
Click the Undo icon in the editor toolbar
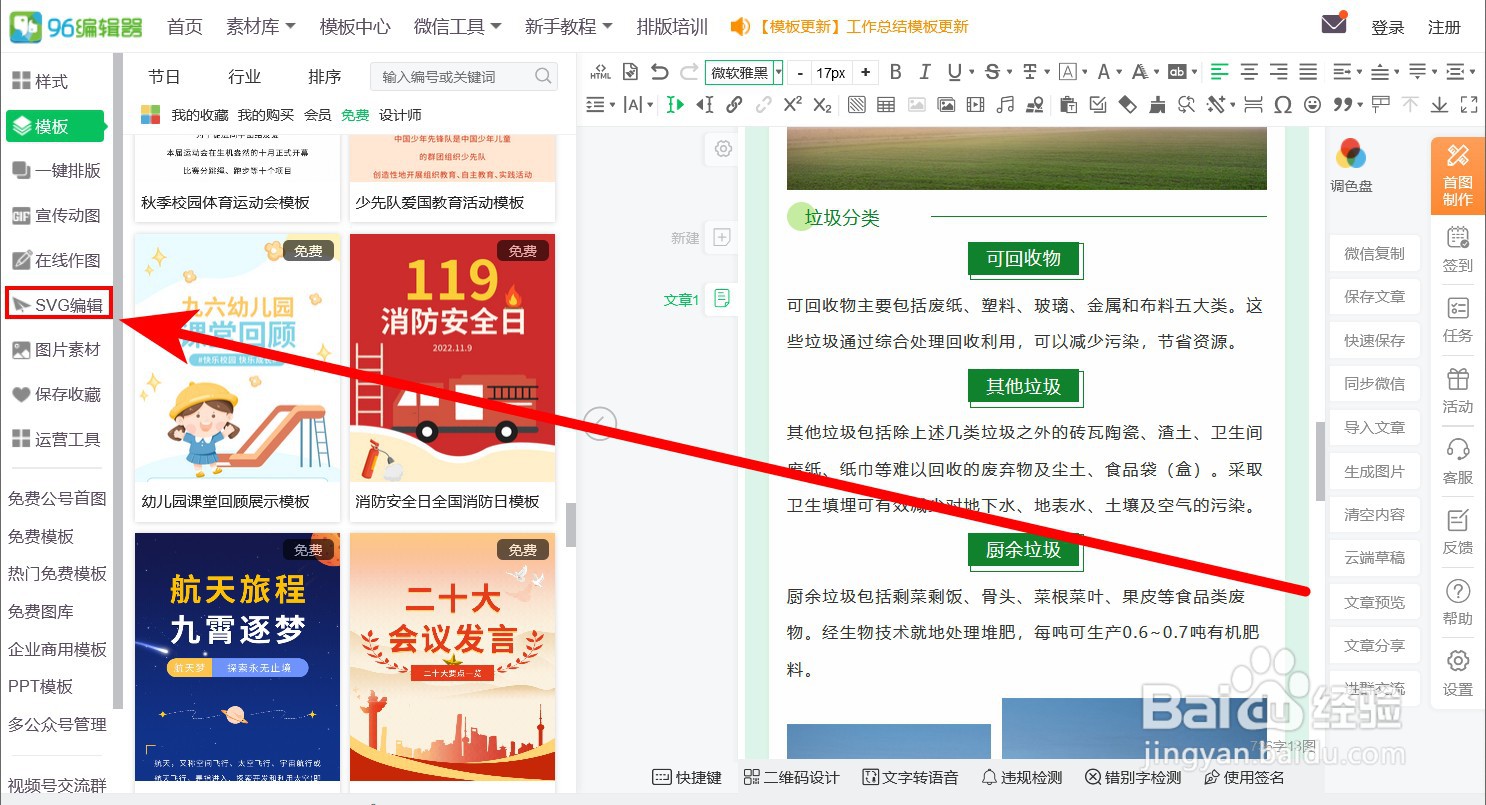point(659,71)
